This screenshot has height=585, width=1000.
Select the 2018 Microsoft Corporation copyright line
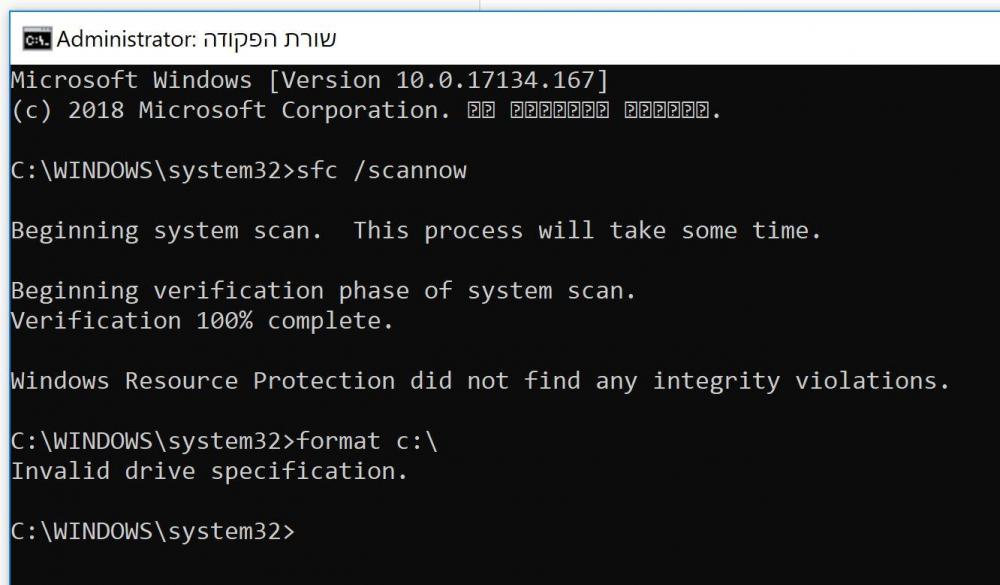pyautogui.click(x=365, y=110)
